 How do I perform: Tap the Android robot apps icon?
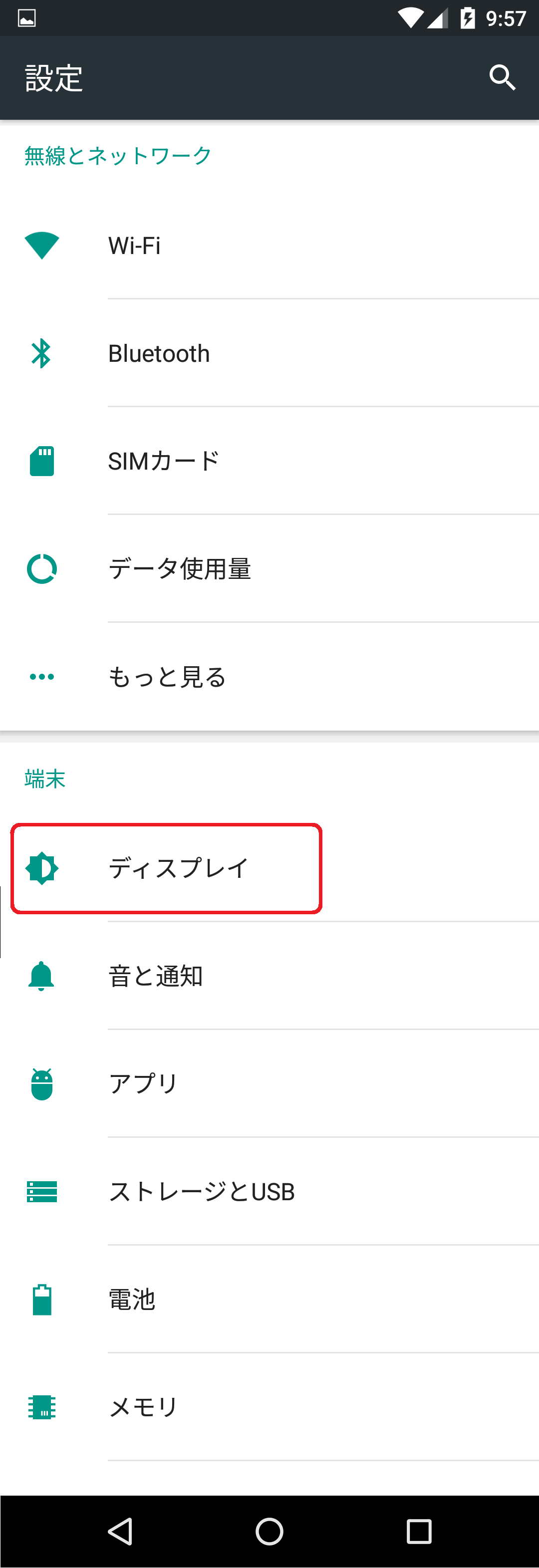pyautogui.click(x=42, y=1083)
